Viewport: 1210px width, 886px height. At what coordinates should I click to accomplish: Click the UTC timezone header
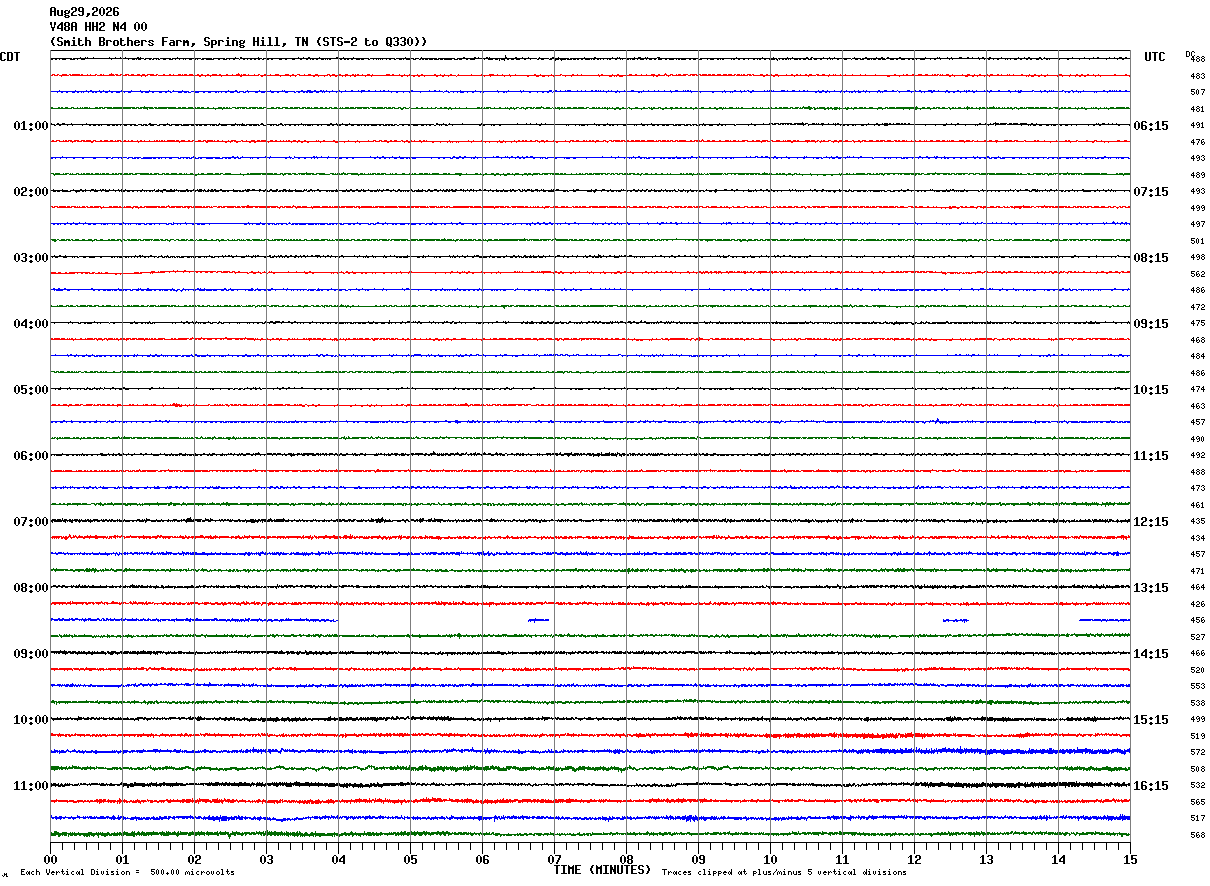[x=1155, y=57]
